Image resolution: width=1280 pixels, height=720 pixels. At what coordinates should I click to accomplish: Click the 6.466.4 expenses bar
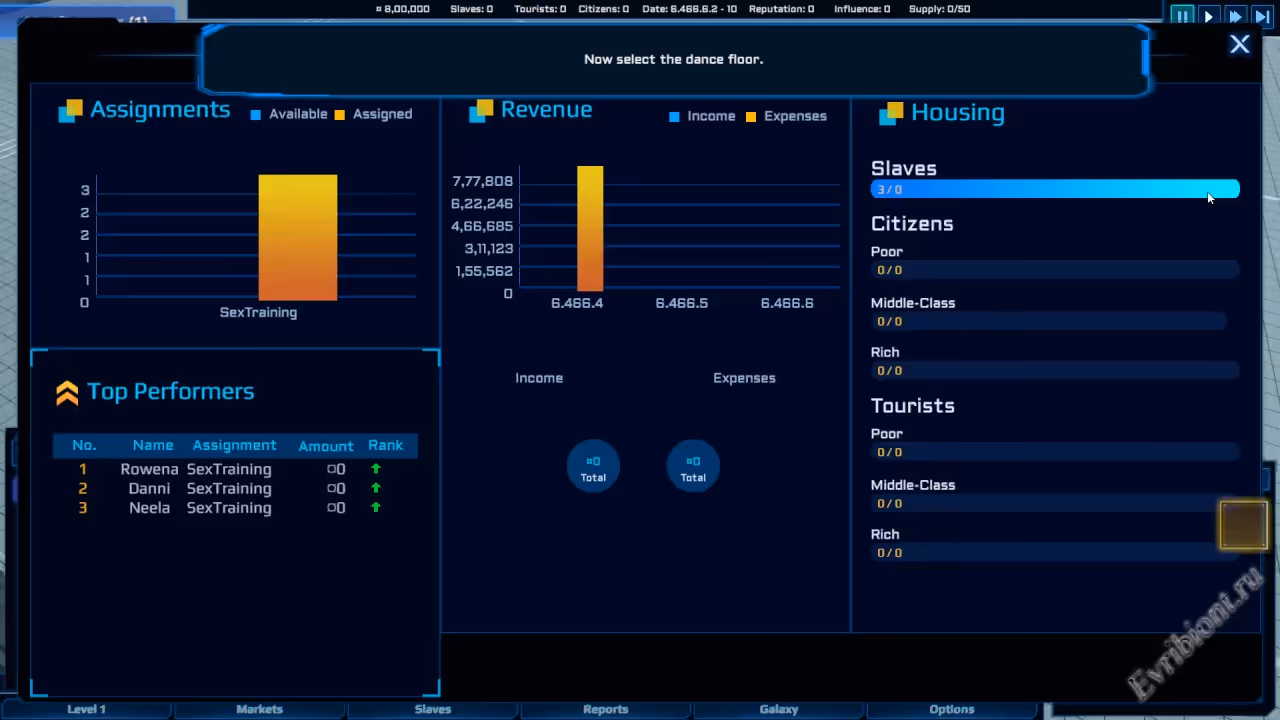590,229
